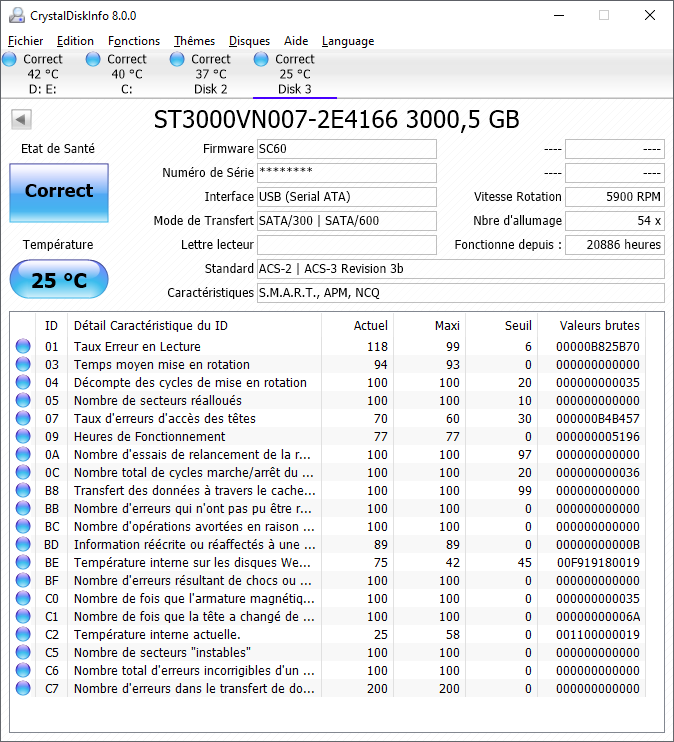This screenshot has height=742, width=674.
Task: Click the Maxi column header
Action: coord(429,326)
